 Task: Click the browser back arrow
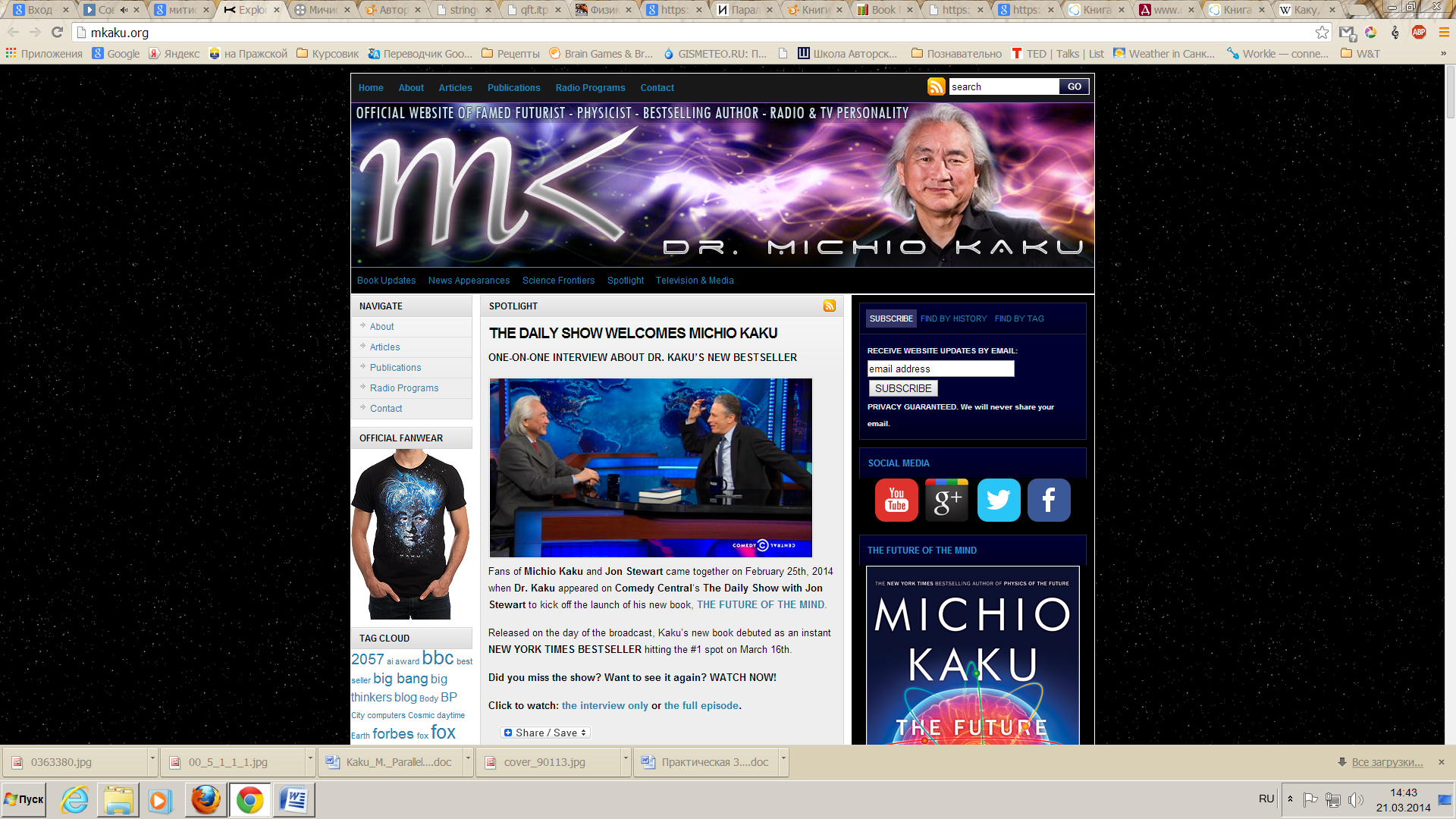click(13, 33)
